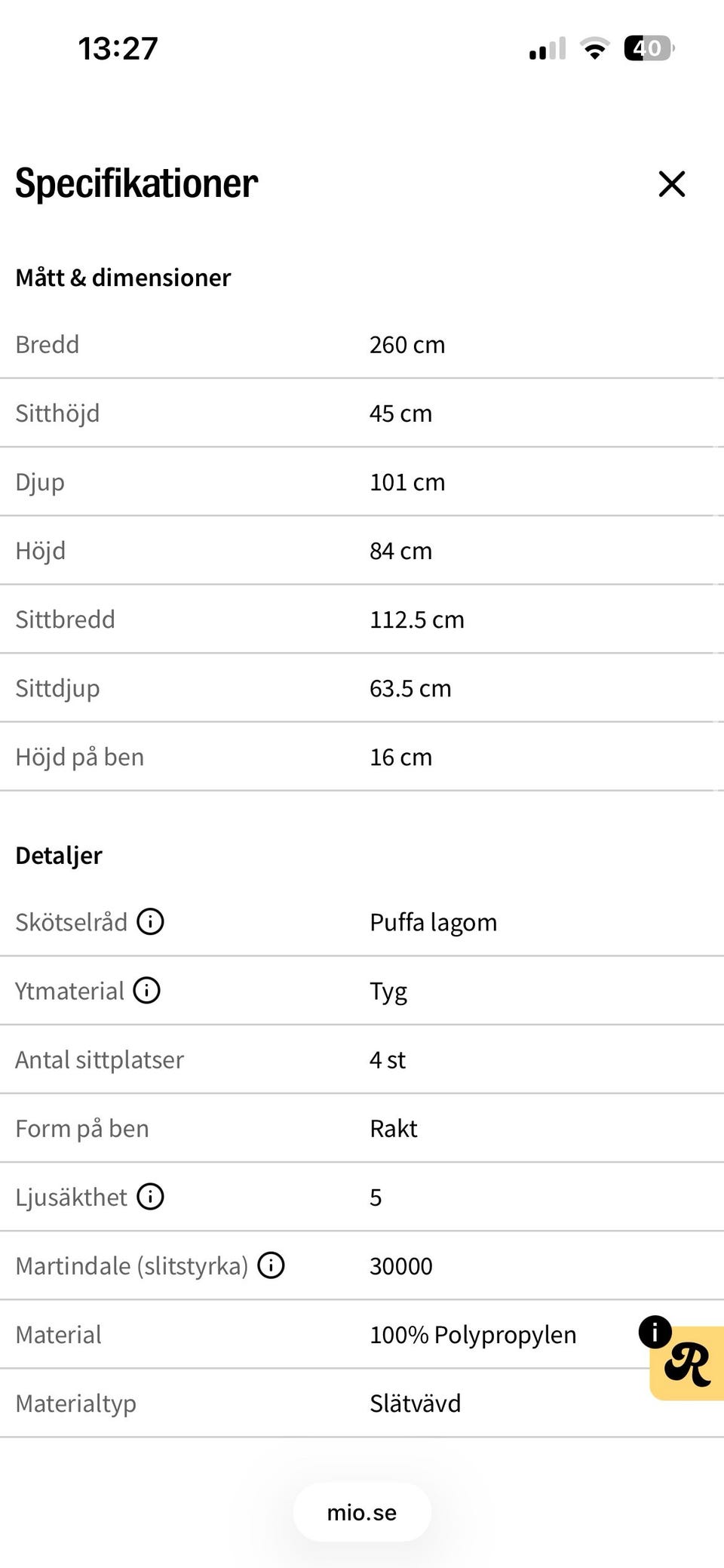Open info icon next to Skötselråd

click(x=150, y=921)
